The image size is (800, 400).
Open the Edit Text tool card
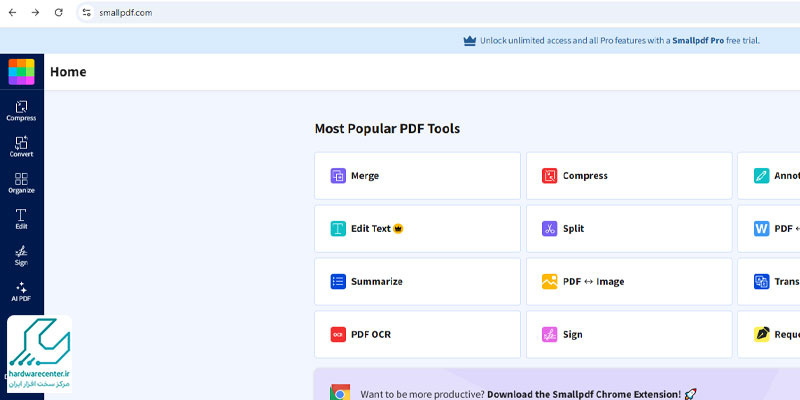tap(417, 229)
